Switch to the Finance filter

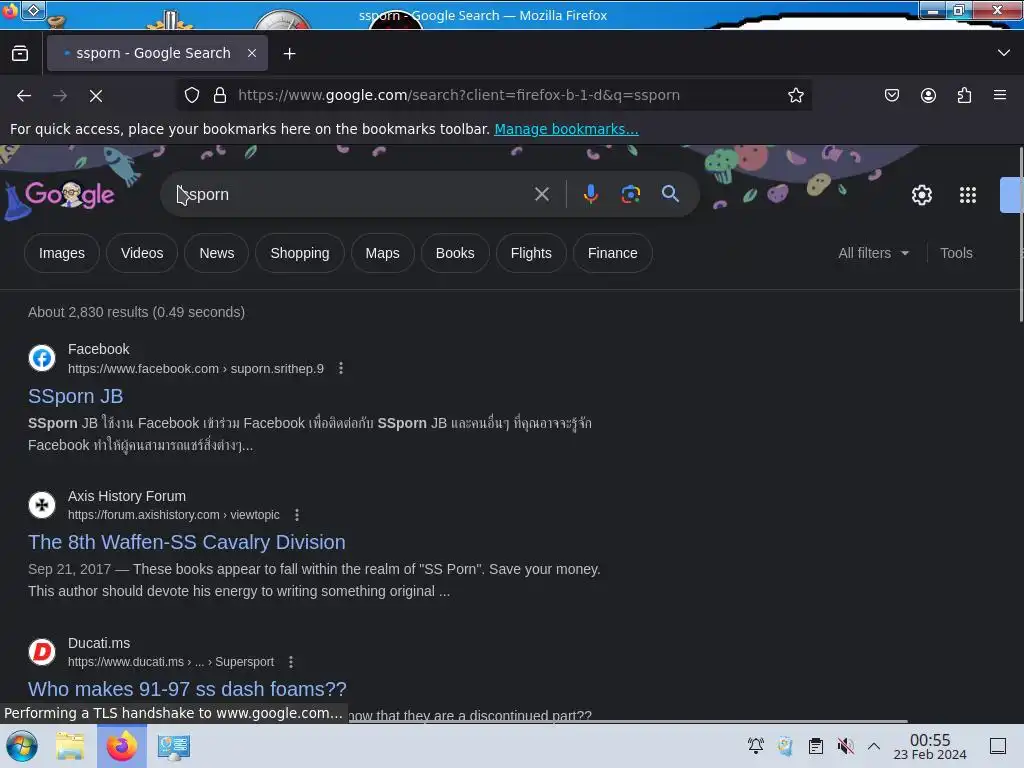(613, 253)
